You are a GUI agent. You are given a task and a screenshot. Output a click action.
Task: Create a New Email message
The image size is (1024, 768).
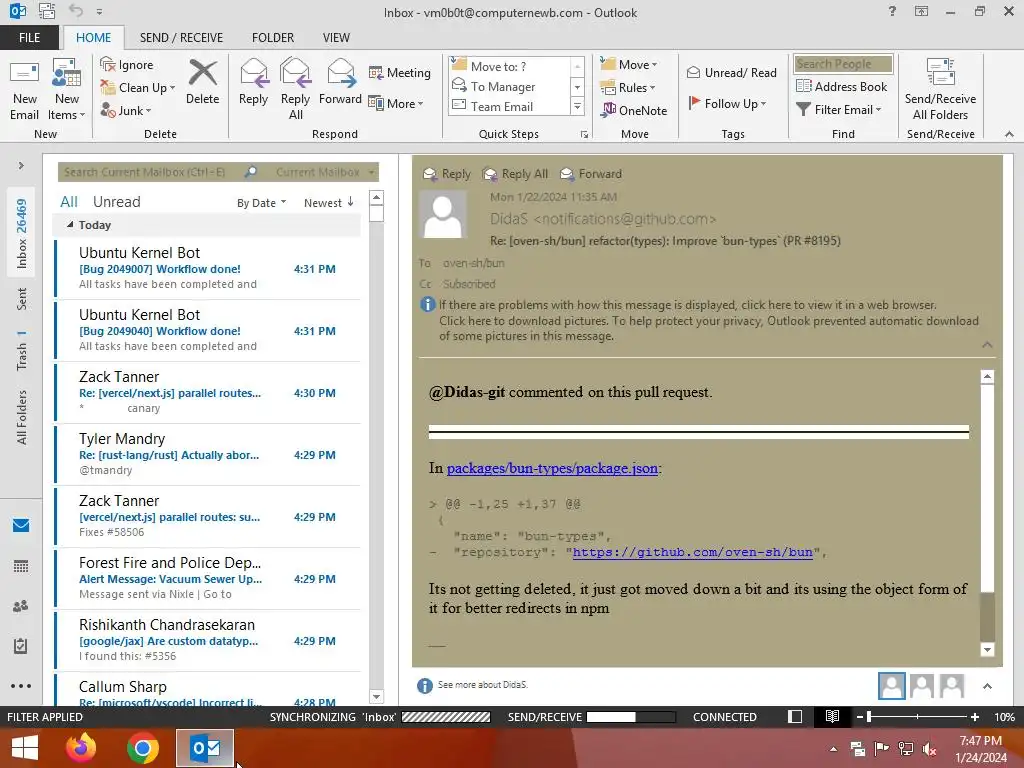pyautogui.click(x=24, y=89)
